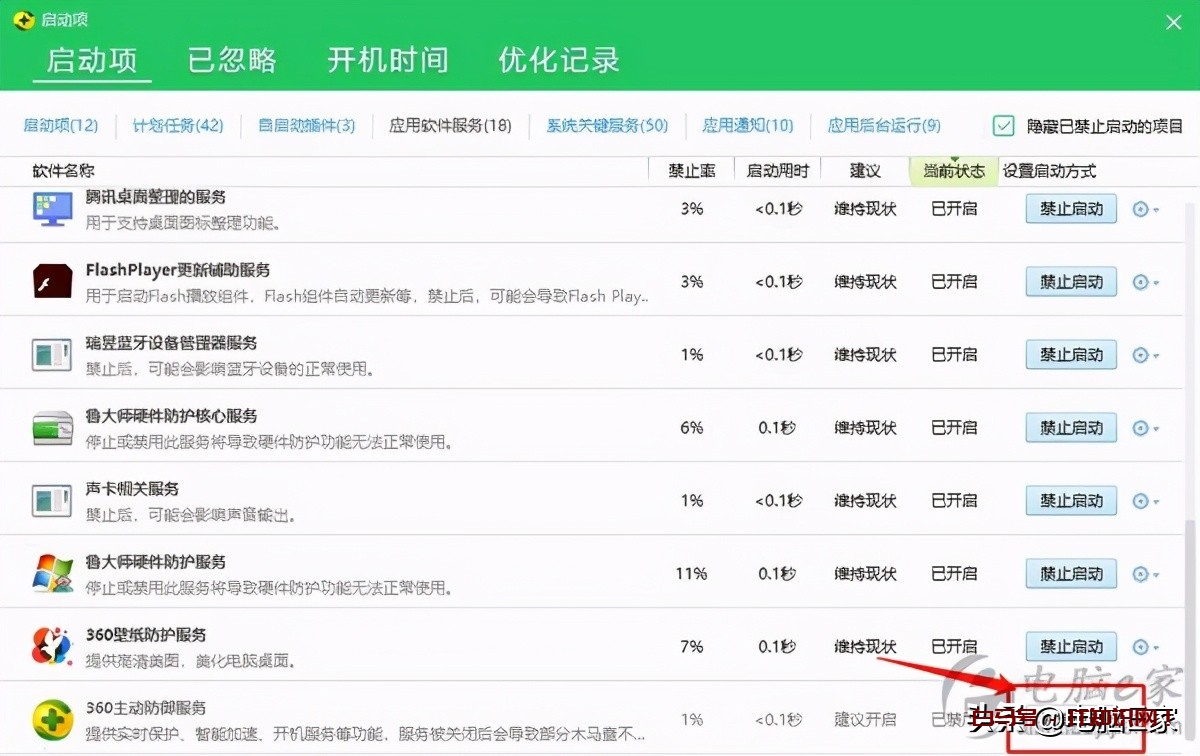Click the Windows-logo 鲁大师硬件防护服务 icon
This screenshot has height=756, width=1200.
(x=52, y=573)
